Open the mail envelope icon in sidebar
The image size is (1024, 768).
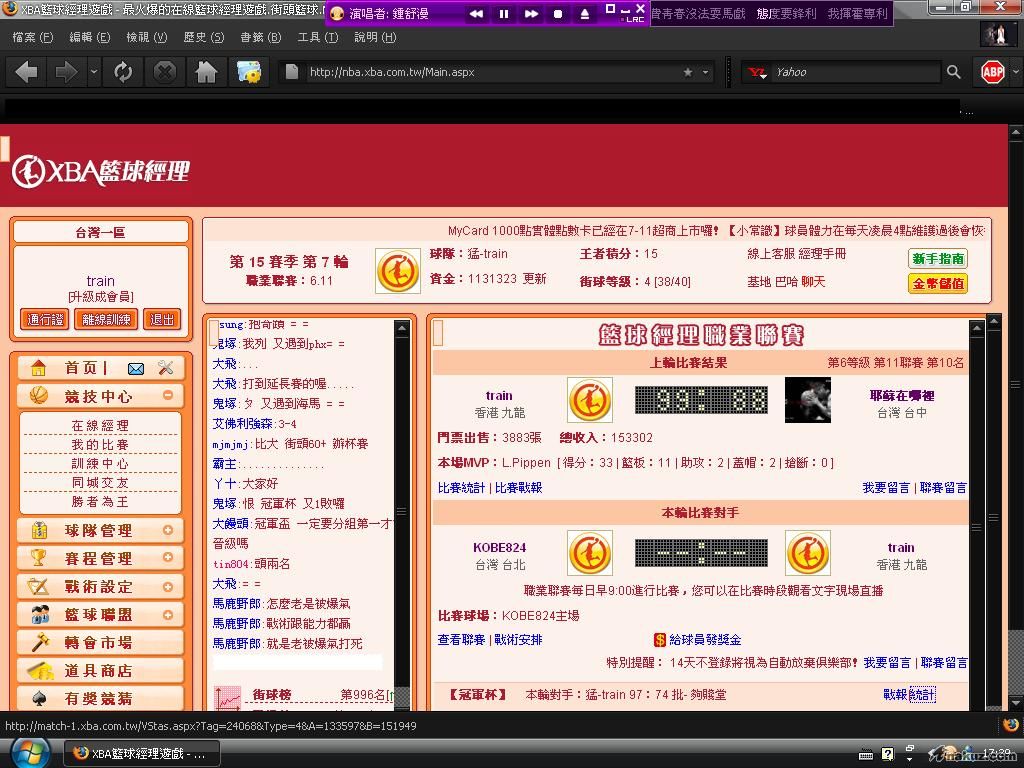[x=136, y=368]
